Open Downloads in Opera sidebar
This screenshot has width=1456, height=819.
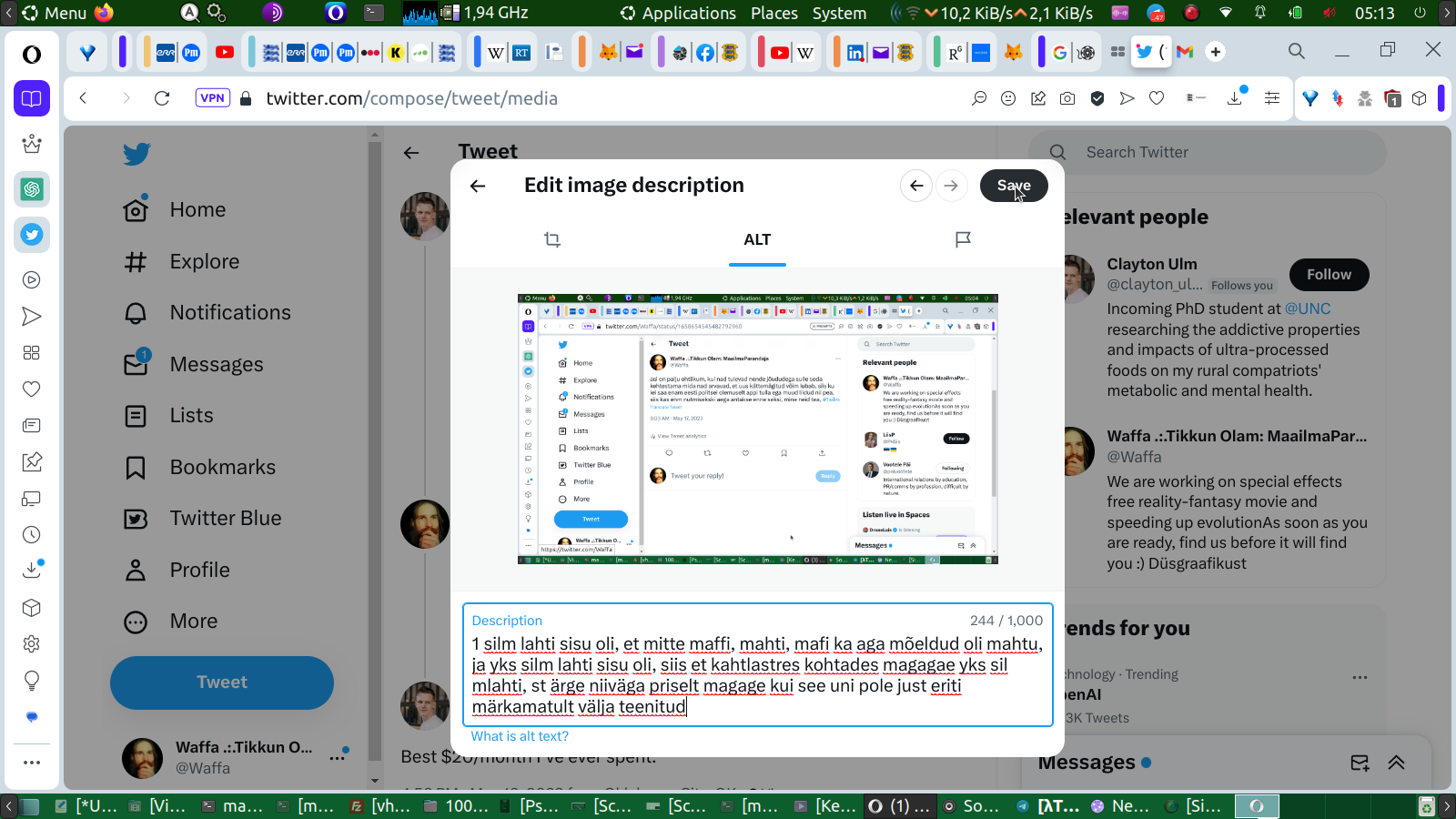[32, 571]
